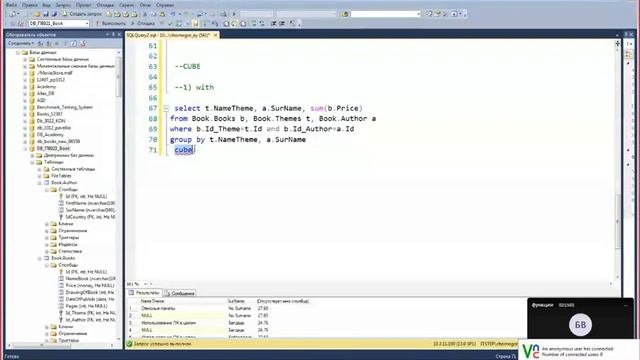Click the Increase indent toolbar icon
This screenshot has height=360, width=640.
tap(282, 24)
